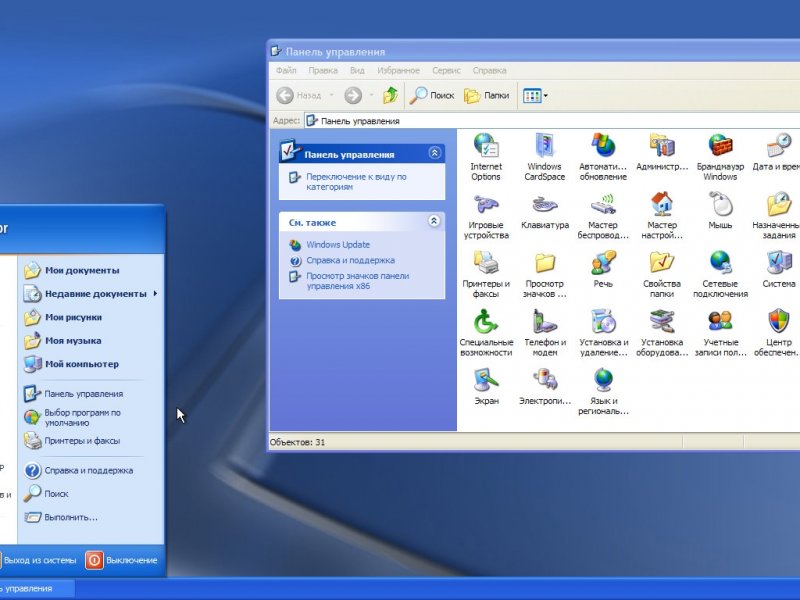Open the Правка menu

click(323, 70)
